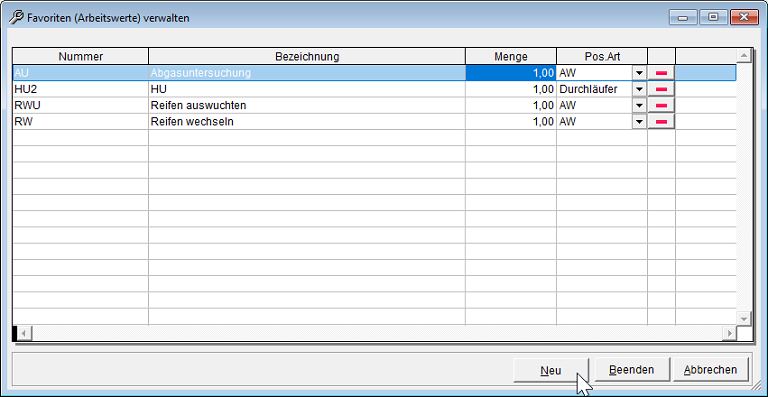Click the Menge column header

(511, 56)
